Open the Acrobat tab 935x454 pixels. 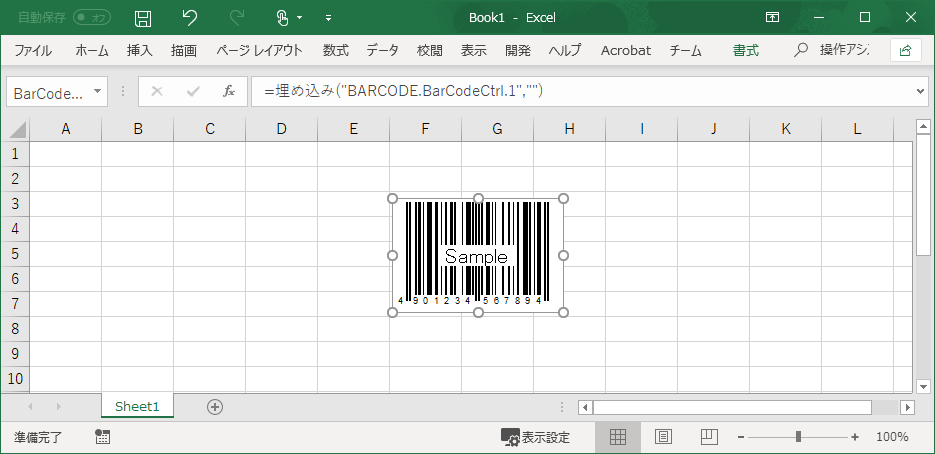click(626, 51)
